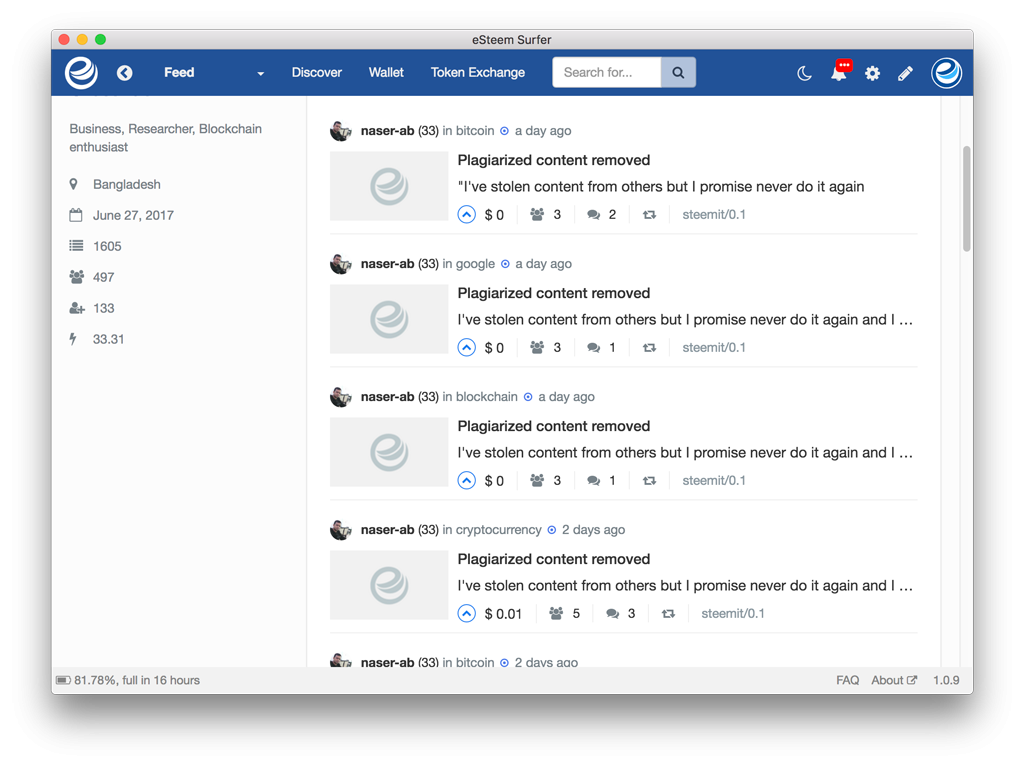Open comments on the google post
This screenshot has height=767, width=1024.
coord(601,348)
